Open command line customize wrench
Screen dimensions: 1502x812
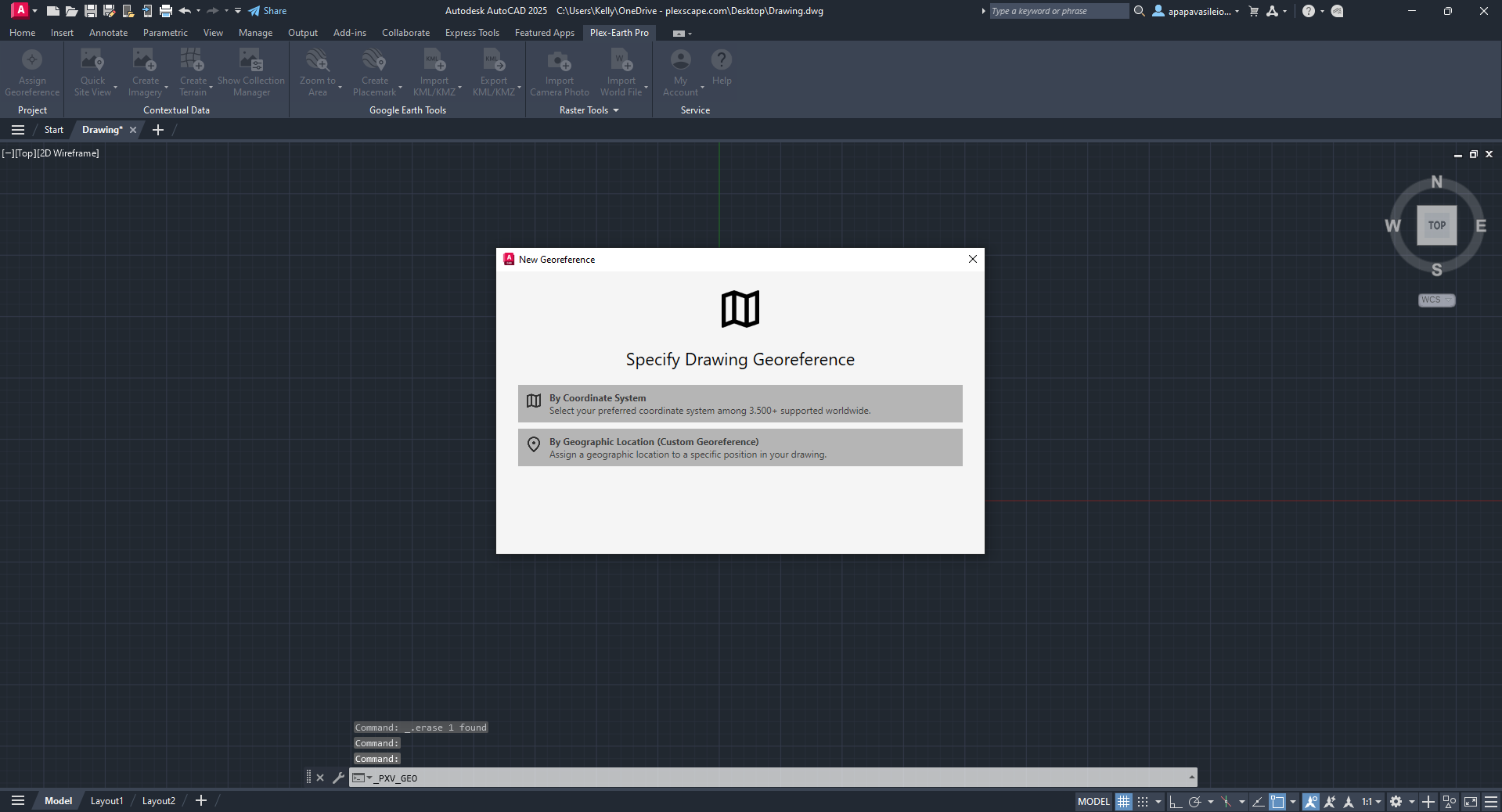338,778
